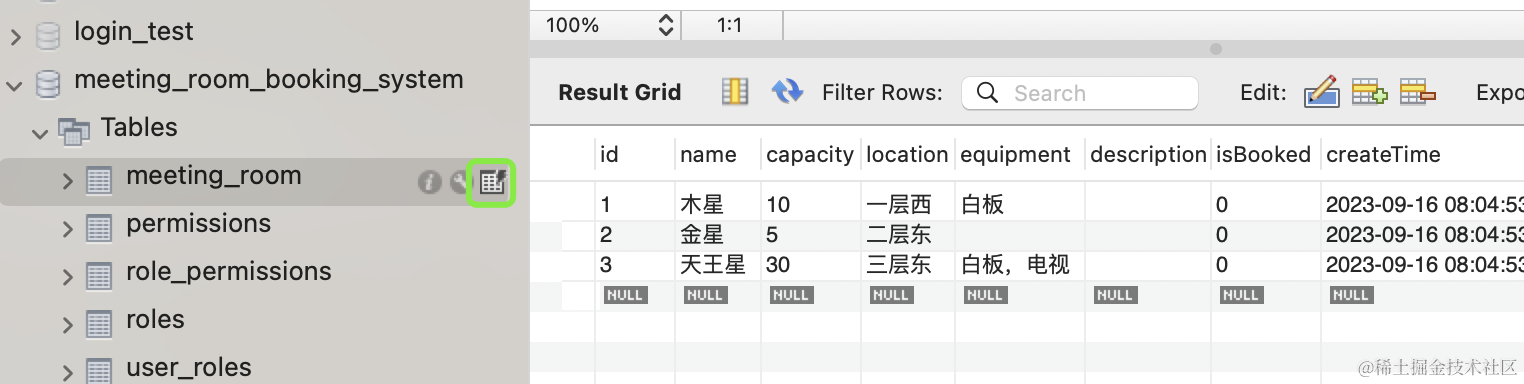Screen dimensions: 1524x384
Task: Delete selected rows icon in Edit
Action: [1418, 92]
